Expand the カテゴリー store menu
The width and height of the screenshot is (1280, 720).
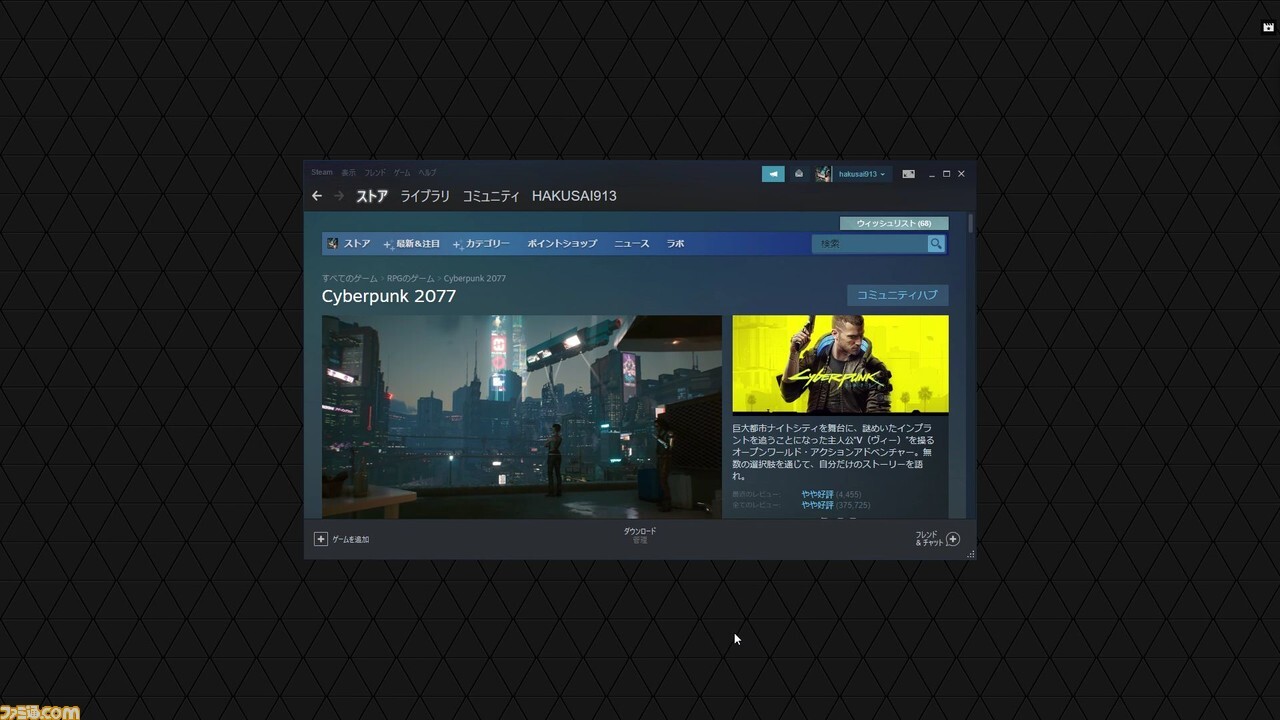tap(481, 244)
